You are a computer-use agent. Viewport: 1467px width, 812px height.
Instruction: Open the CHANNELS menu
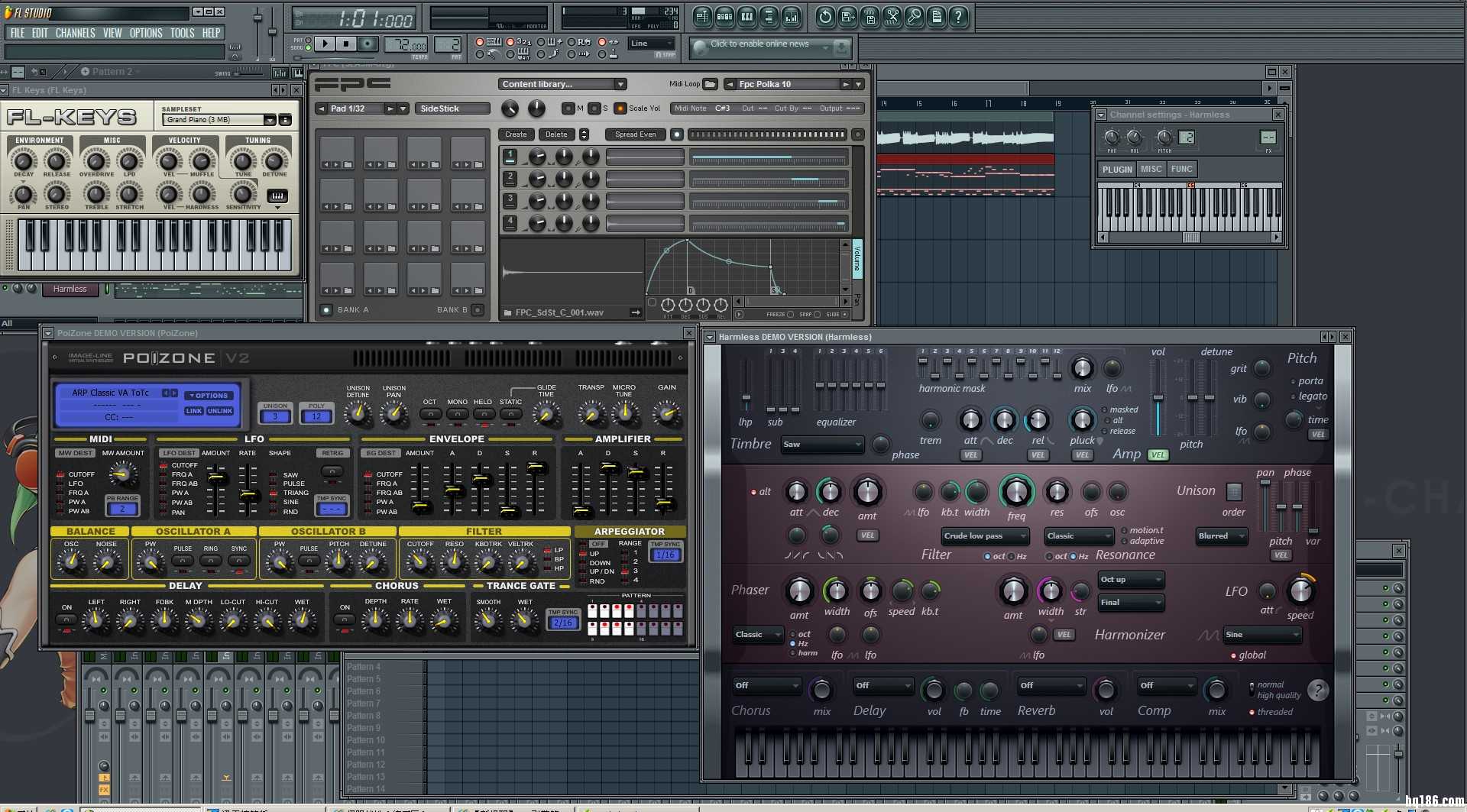pyautogui.click(x=75, y=33)
